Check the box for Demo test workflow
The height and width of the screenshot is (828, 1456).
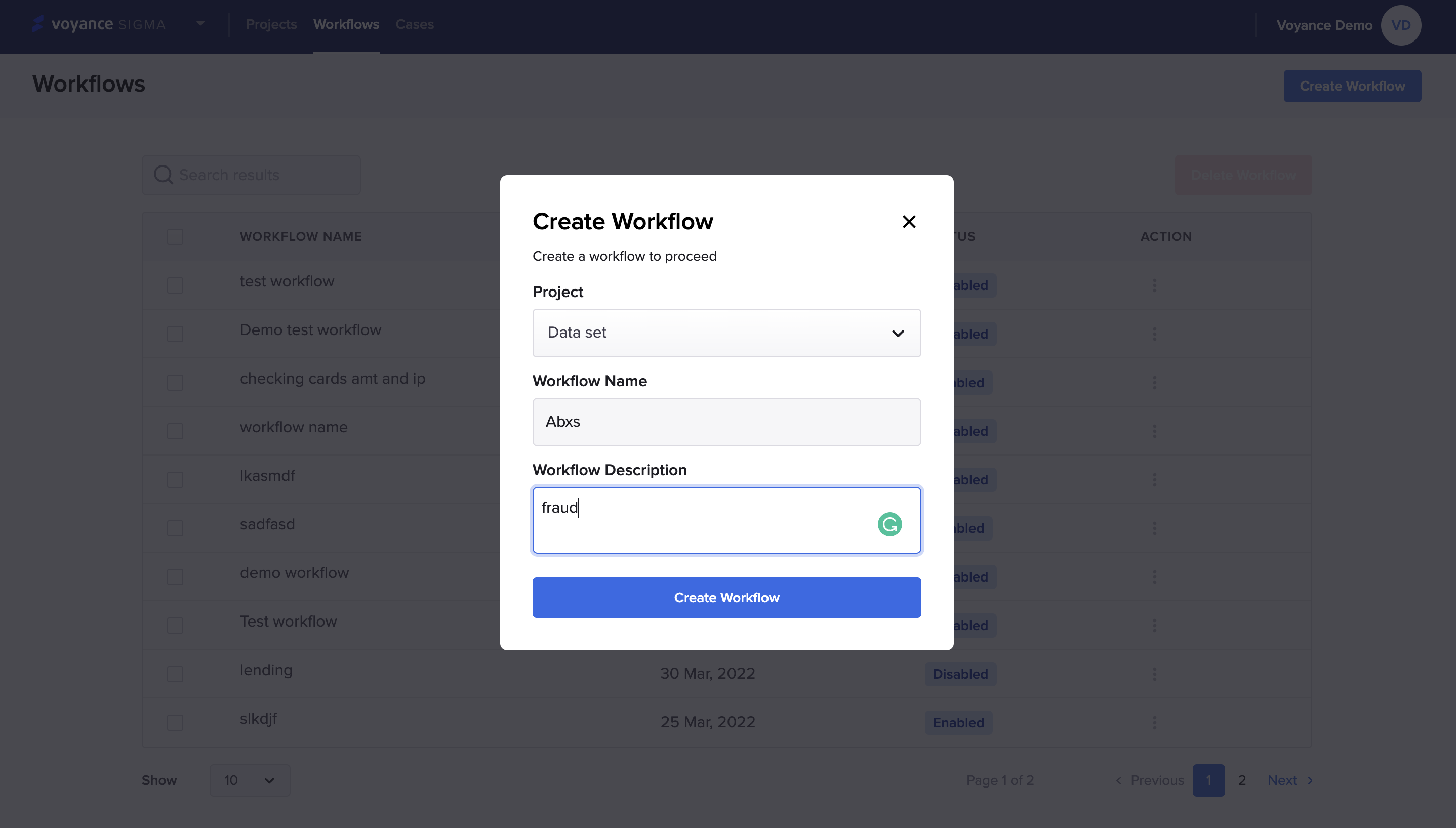(x=175, y=334)
